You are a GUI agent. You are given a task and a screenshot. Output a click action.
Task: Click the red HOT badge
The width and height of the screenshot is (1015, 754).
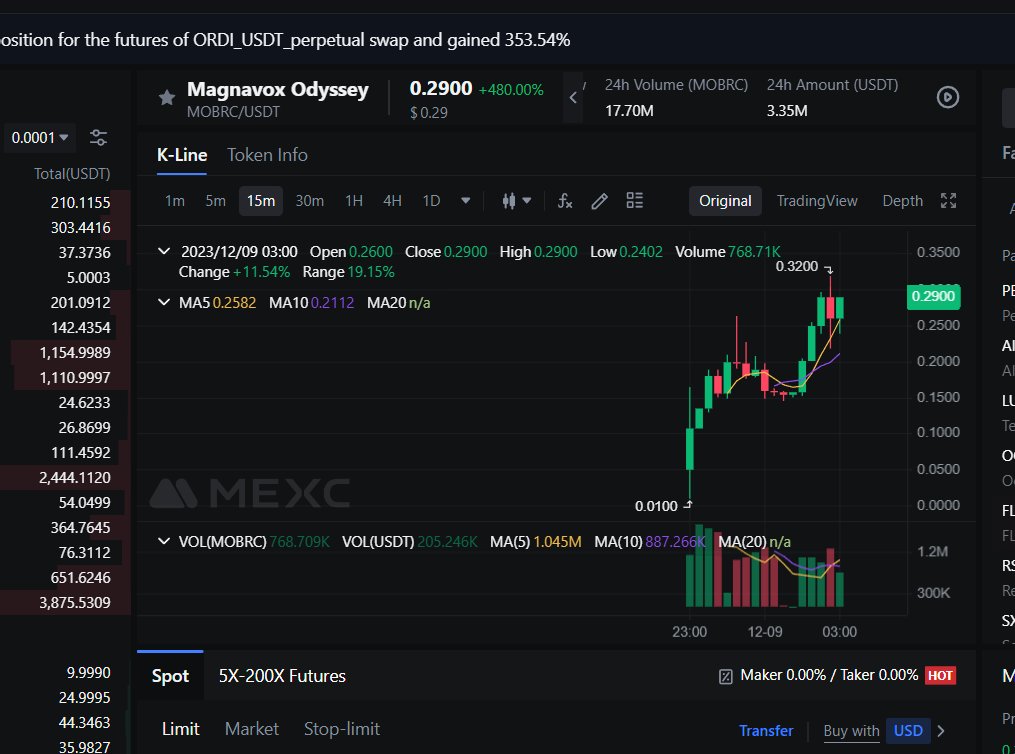(940, 676)
